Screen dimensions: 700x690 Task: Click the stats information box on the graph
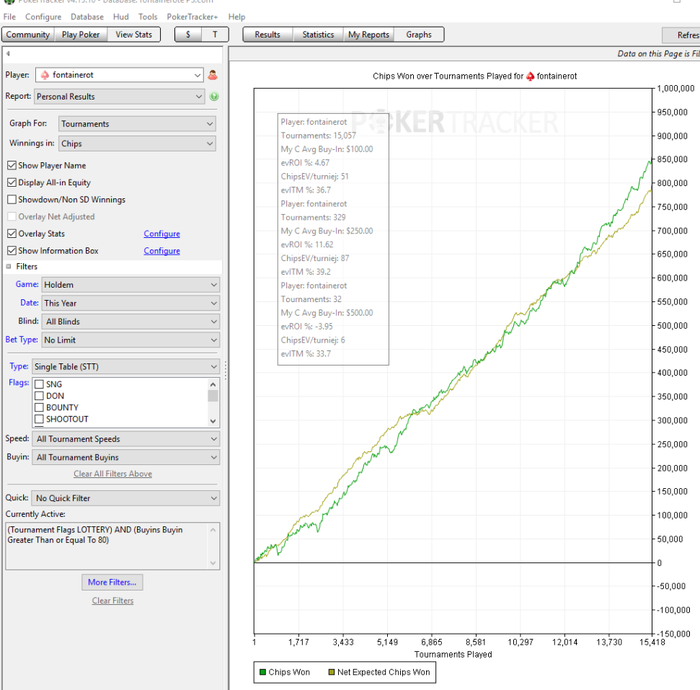[x=333, y=239]
